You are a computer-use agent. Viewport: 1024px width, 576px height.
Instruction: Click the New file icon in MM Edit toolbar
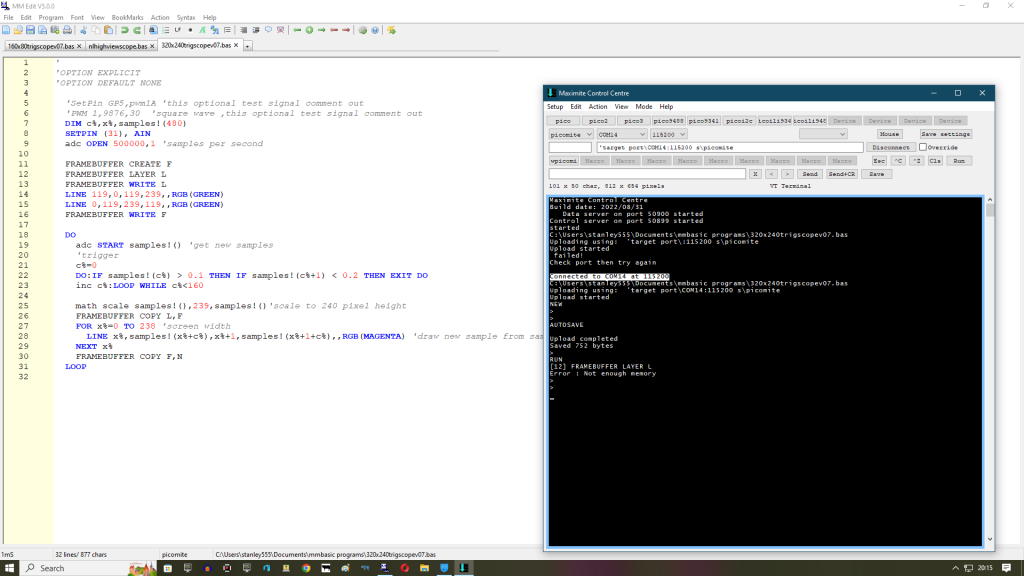[x=6, y=30]
